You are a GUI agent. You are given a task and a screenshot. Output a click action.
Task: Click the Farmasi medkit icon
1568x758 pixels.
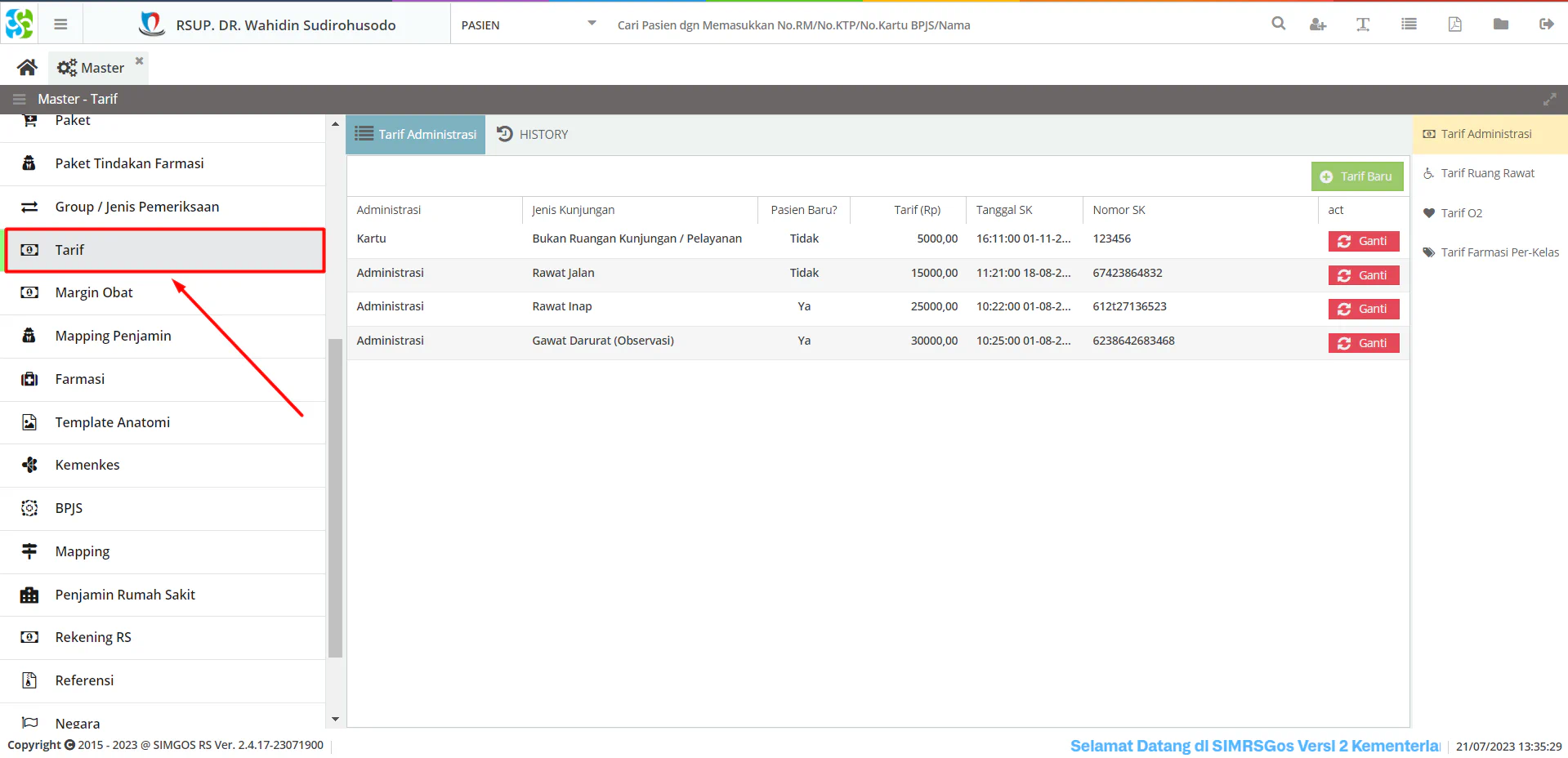(x=29, y=379)
